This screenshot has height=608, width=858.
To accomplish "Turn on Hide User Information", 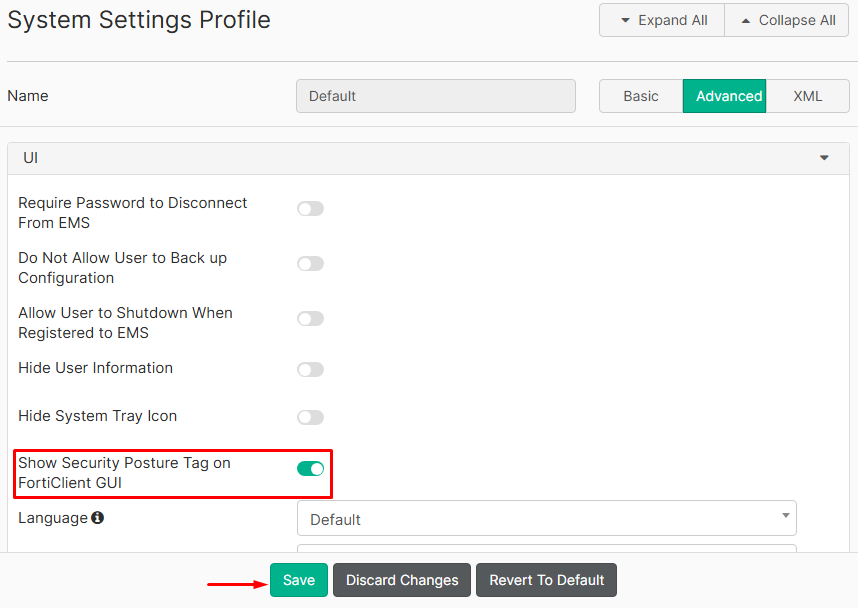I will tap(310, 369).
